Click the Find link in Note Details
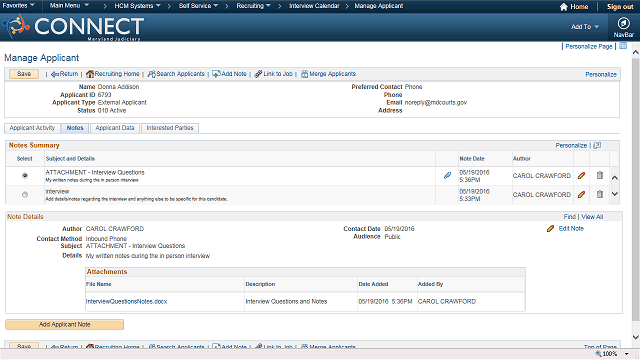The width and height of the screenshot is (640, 360). tap(569, 217)
